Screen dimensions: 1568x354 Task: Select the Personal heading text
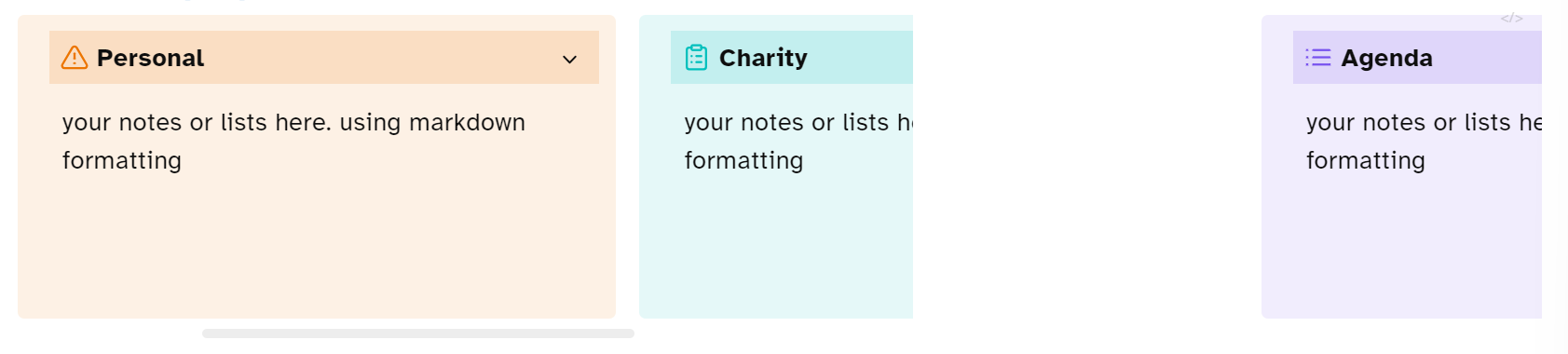click(150, 58)
